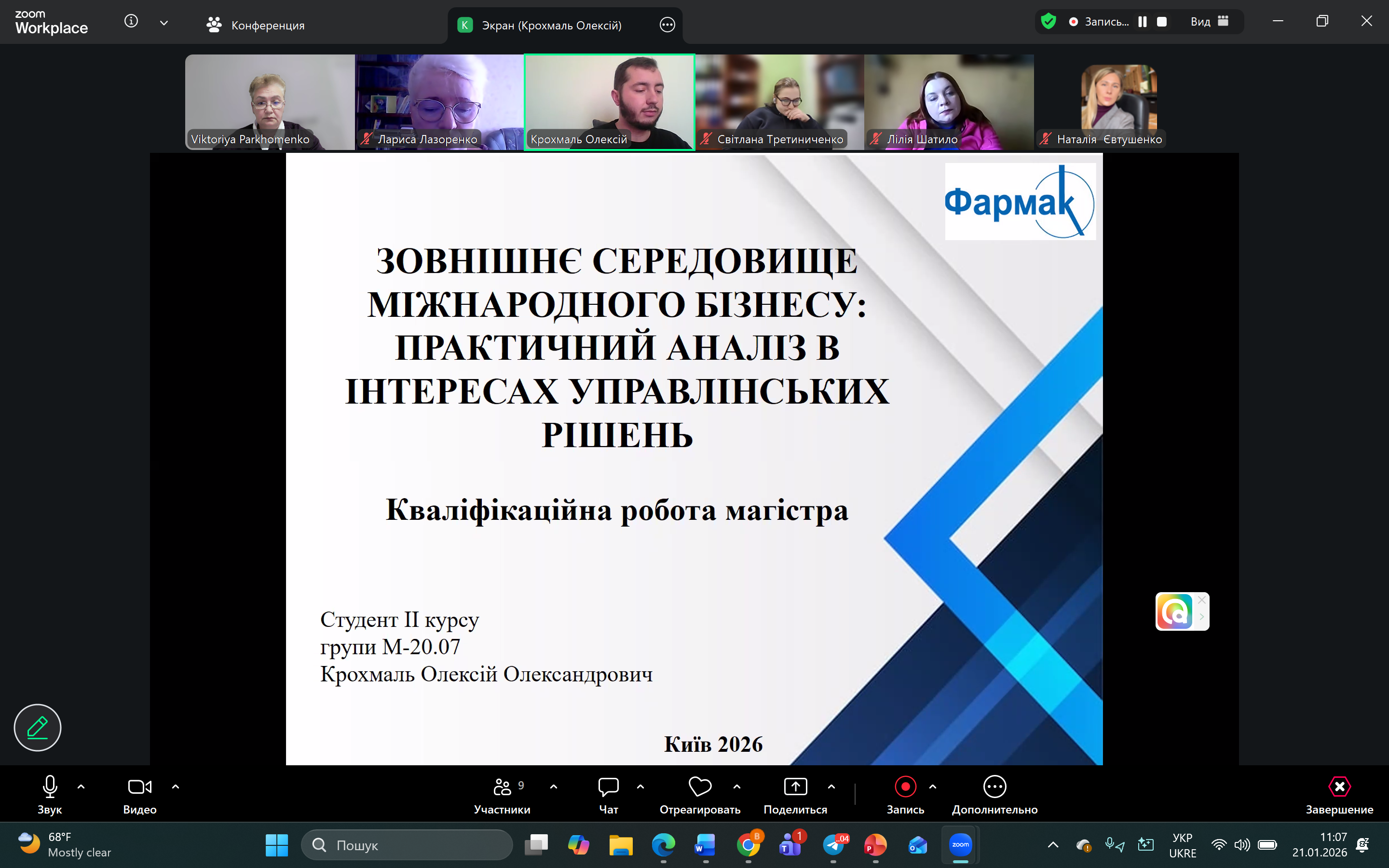The height and width of the screenshot is (868, 1389).
Task: Expand the audio options arrow
Action: pyautogui.click(x=81, y=787)
